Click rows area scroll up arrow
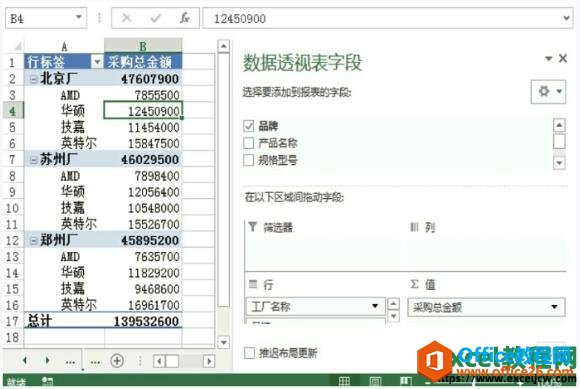Image resolution: width=580 pixels, height=389 pixels. click(393, 304)
